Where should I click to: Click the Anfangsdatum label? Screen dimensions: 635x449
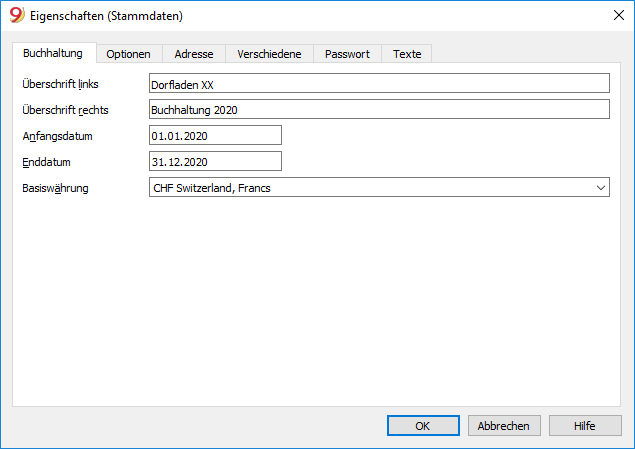(x=58, y=136)
